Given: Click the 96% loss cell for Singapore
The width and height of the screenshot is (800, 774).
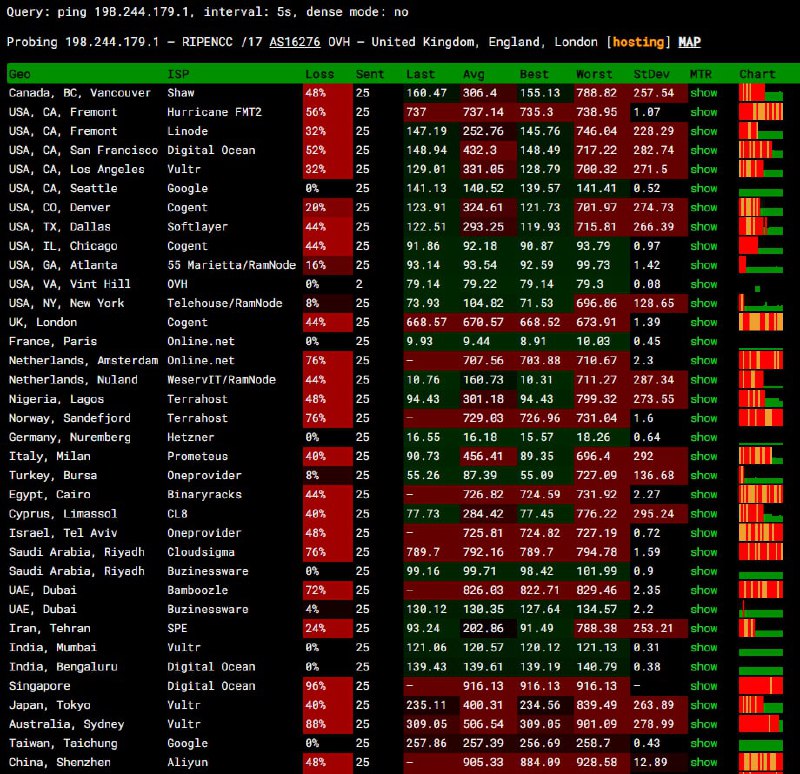Looking at the screenshot, I should point(328,686).
